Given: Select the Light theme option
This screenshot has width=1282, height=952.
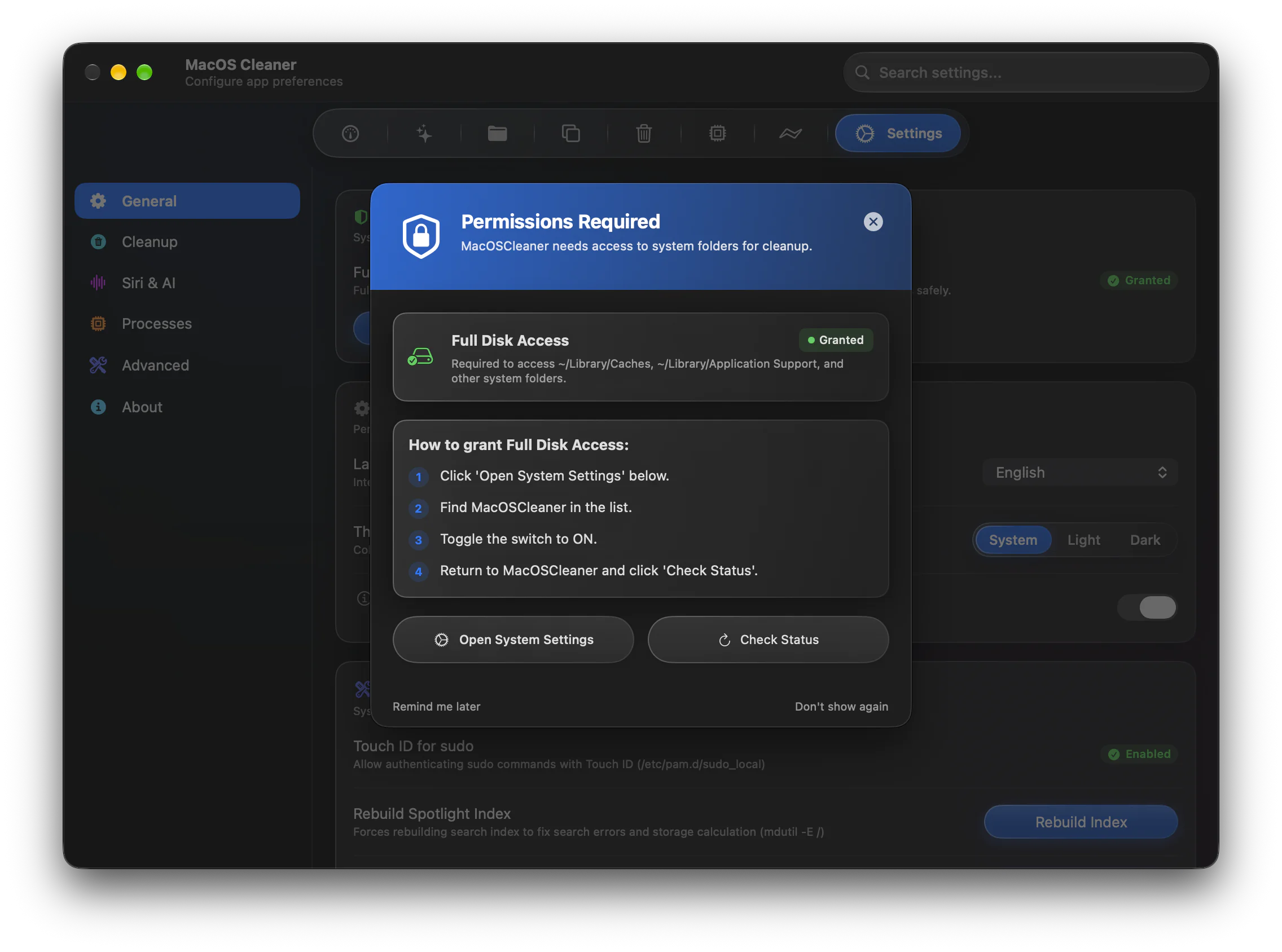Looking at the screenshot, I should tap(1083, 540).
